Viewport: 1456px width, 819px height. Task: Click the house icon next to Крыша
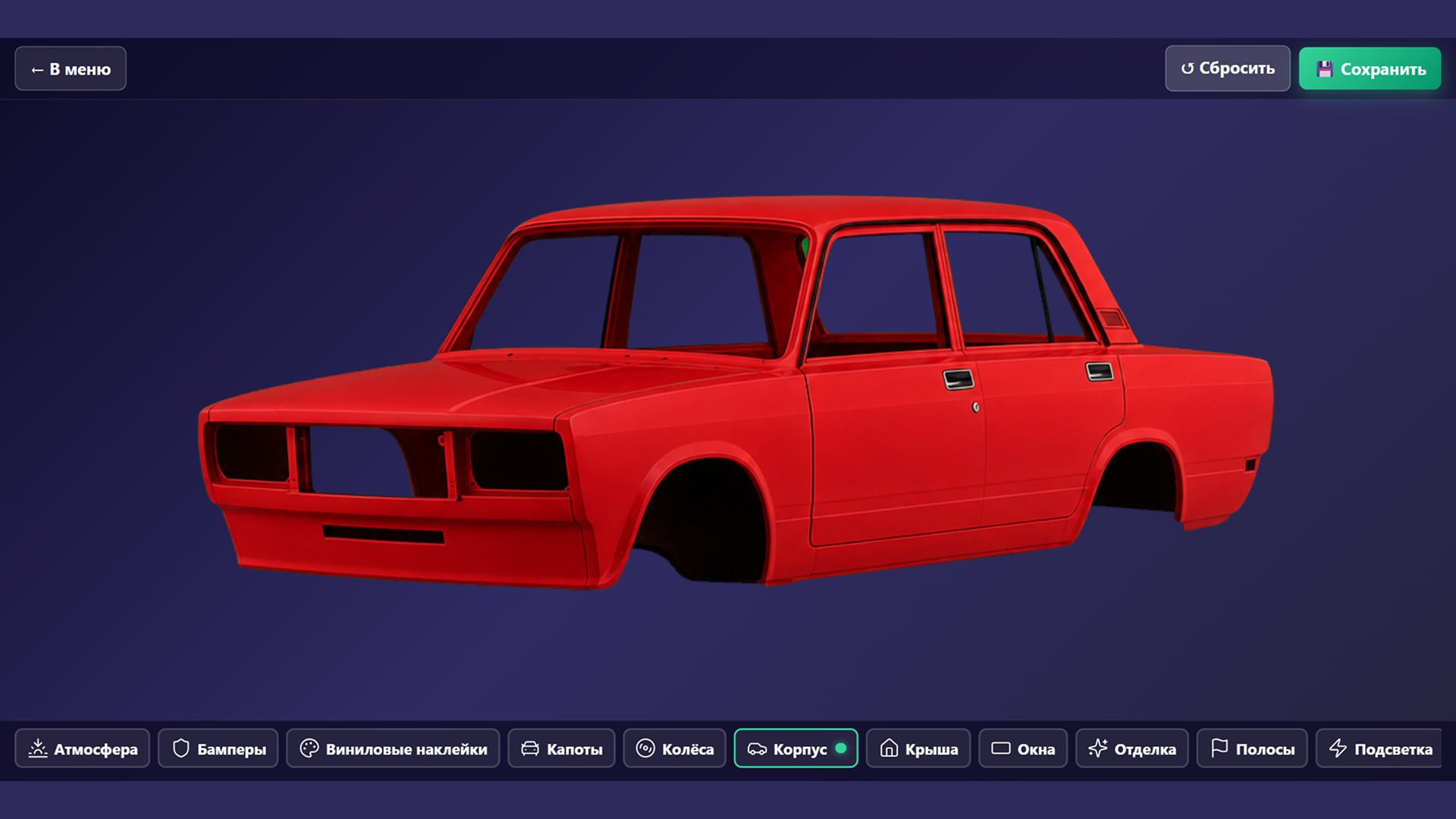tap(889, 748)
